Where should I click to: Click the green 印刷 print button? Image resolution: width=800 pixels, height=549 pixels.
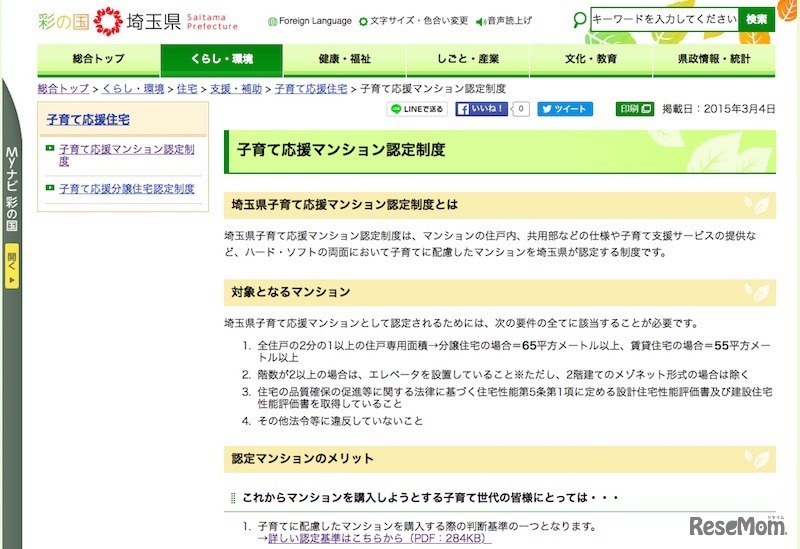click(635, 109)
